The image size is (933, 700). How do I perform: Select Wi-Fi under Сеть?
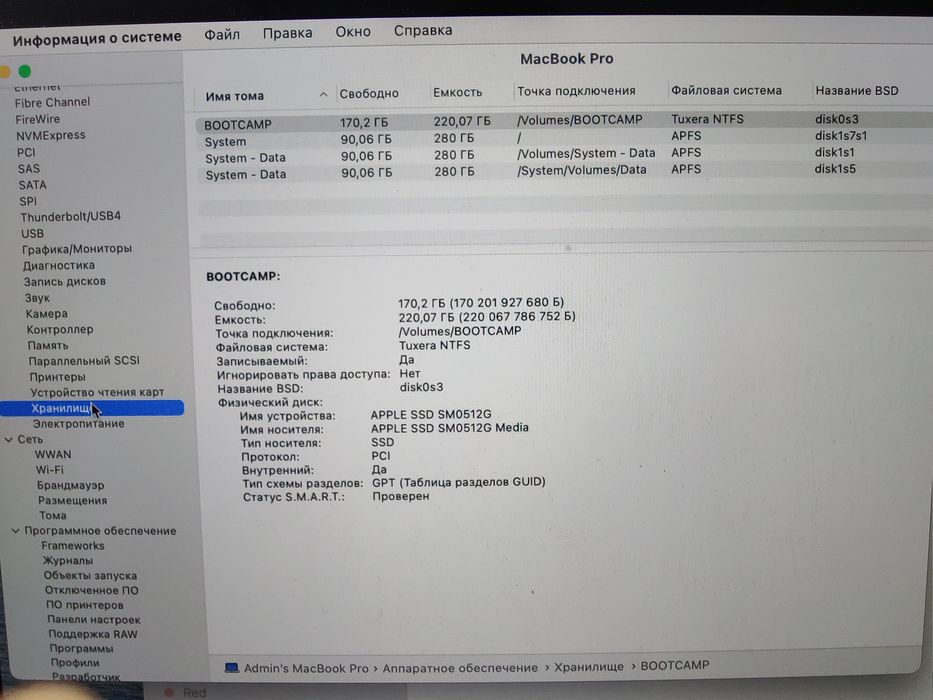tap(49, 470)
